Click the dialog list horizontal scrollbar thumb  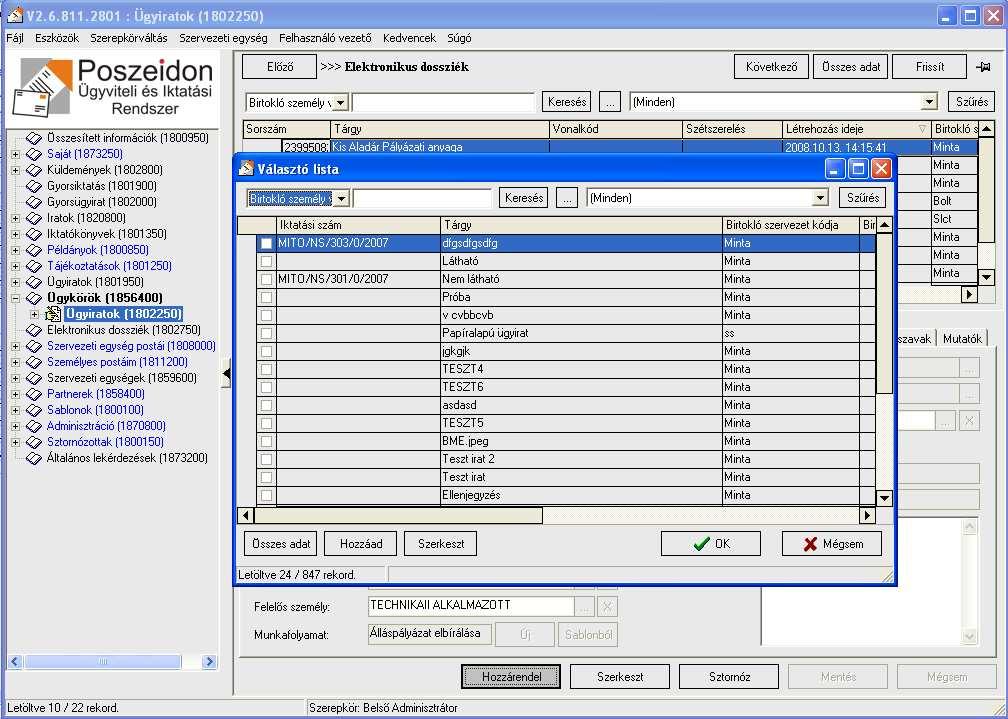coord(399,516)
